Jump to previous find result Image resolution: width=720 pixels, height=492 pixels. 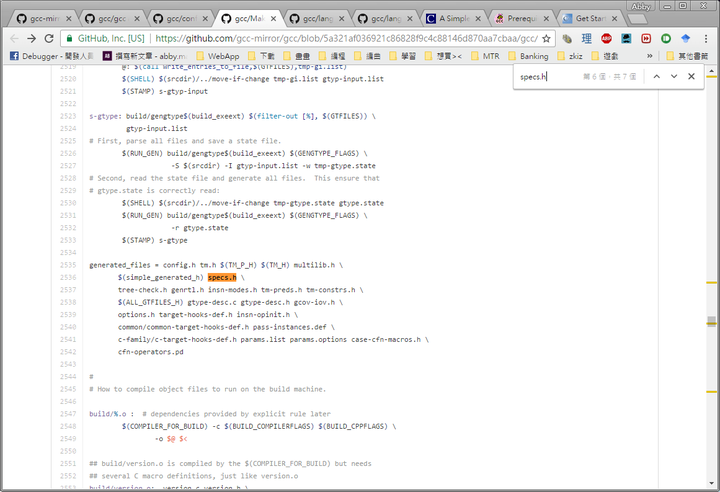(x=657, y=76)
